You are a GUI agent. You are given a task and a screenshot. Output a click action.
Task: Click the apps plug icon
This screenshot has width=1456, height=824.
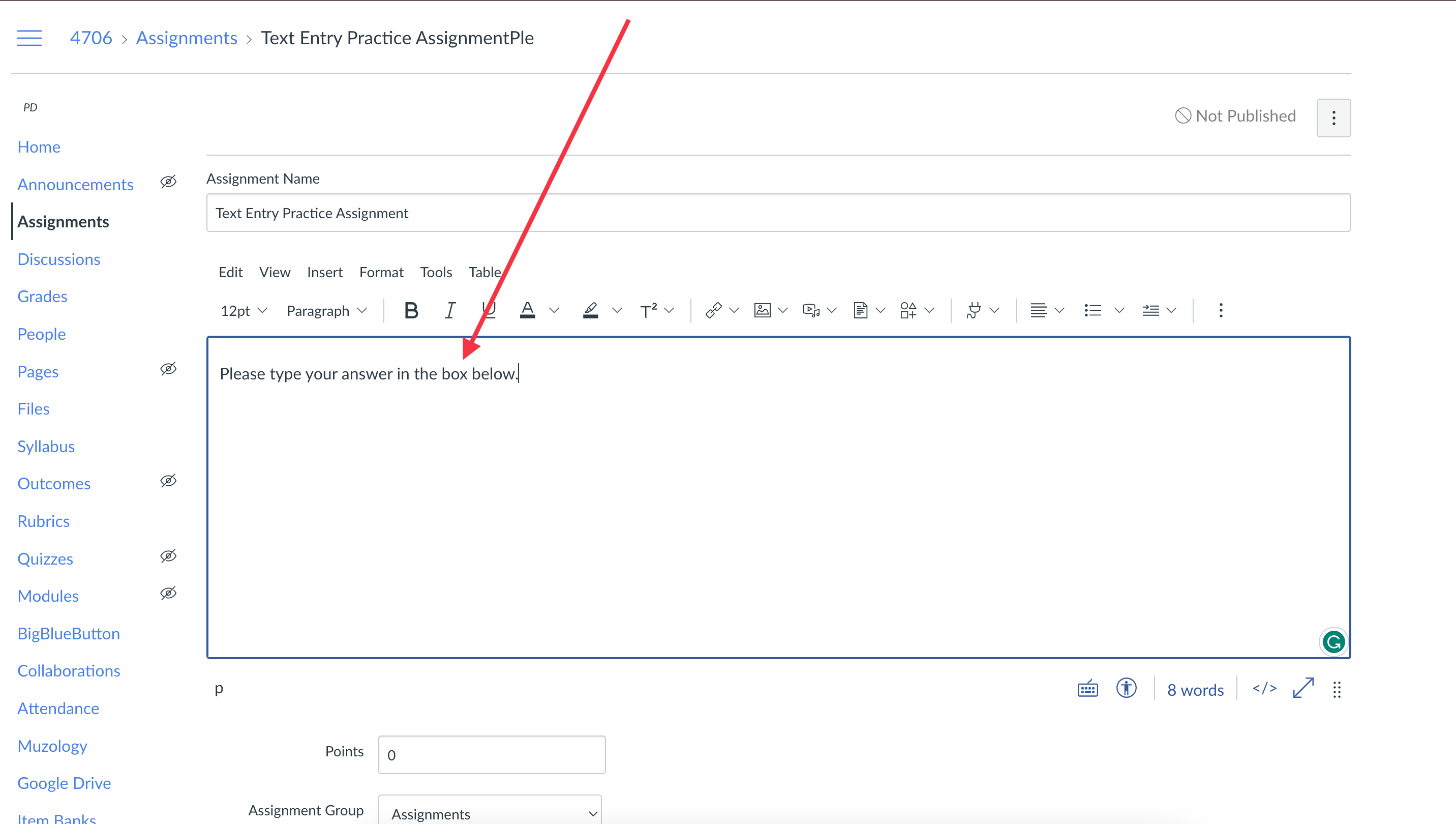[974, 310]
